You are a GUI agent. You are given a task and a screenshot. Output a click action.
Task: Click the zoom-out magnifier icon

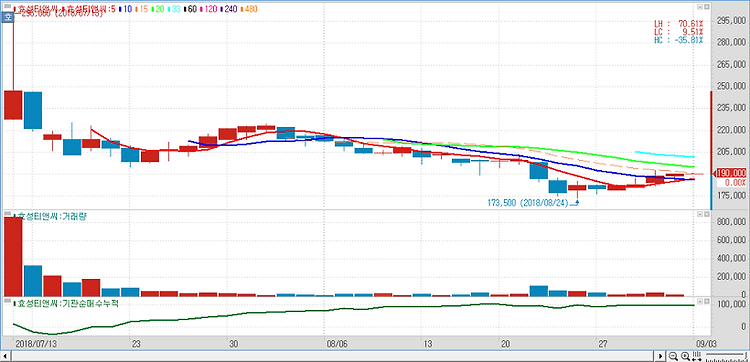673,356
